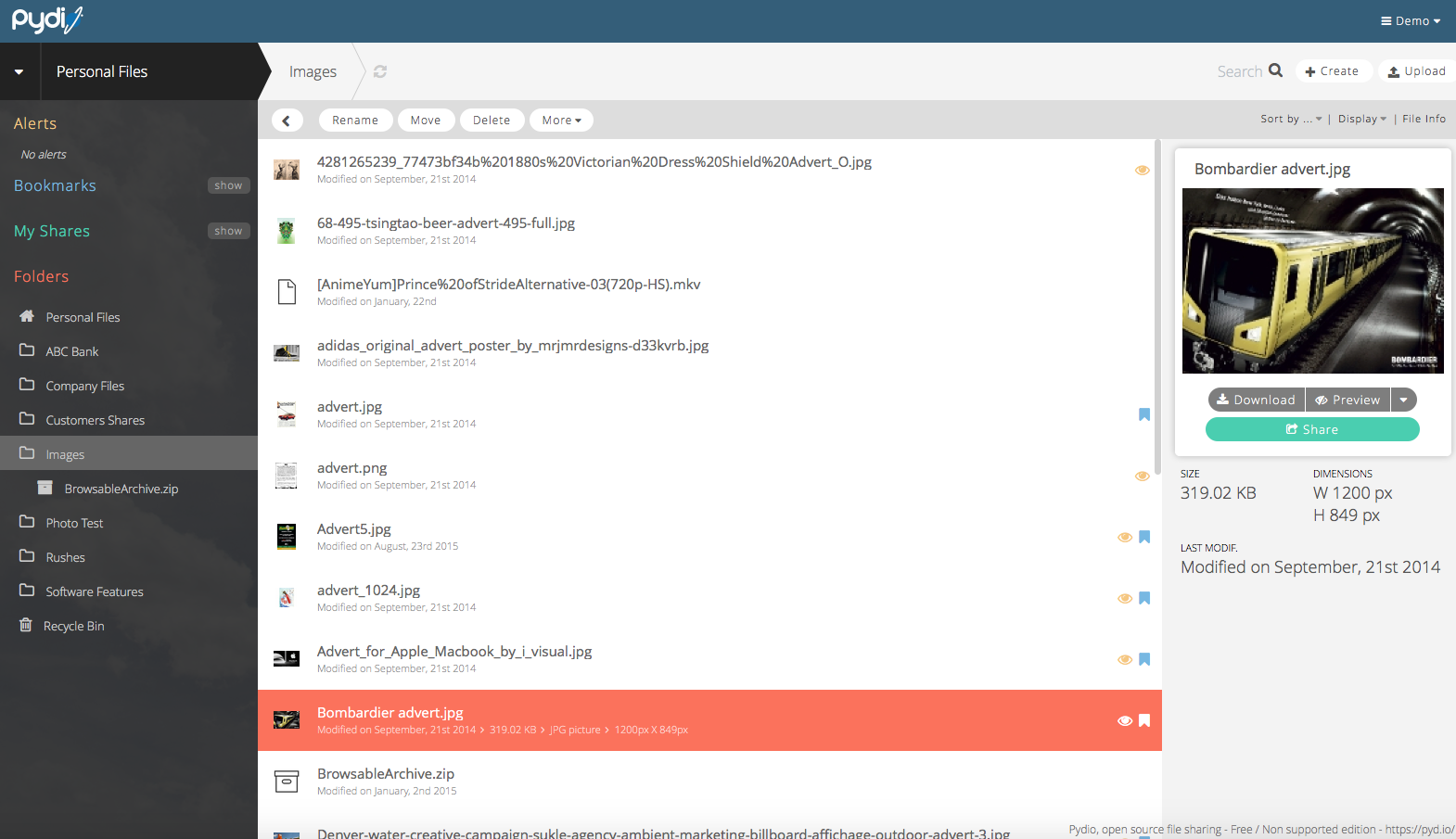Click the back arrow button
This screenshot has height=839, width=1456.
tap(287, 121)
